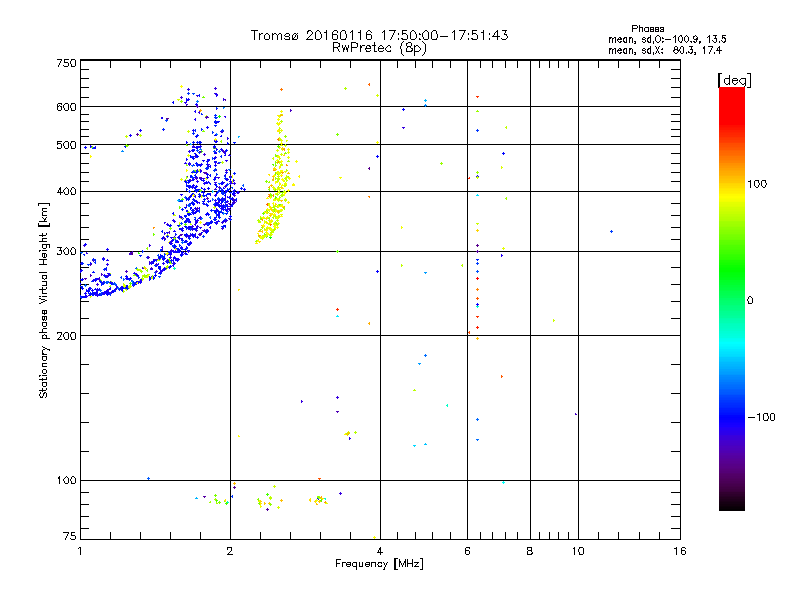
Task: Click the yellow 100 degree colorbar region
Action: pos(732,184)
